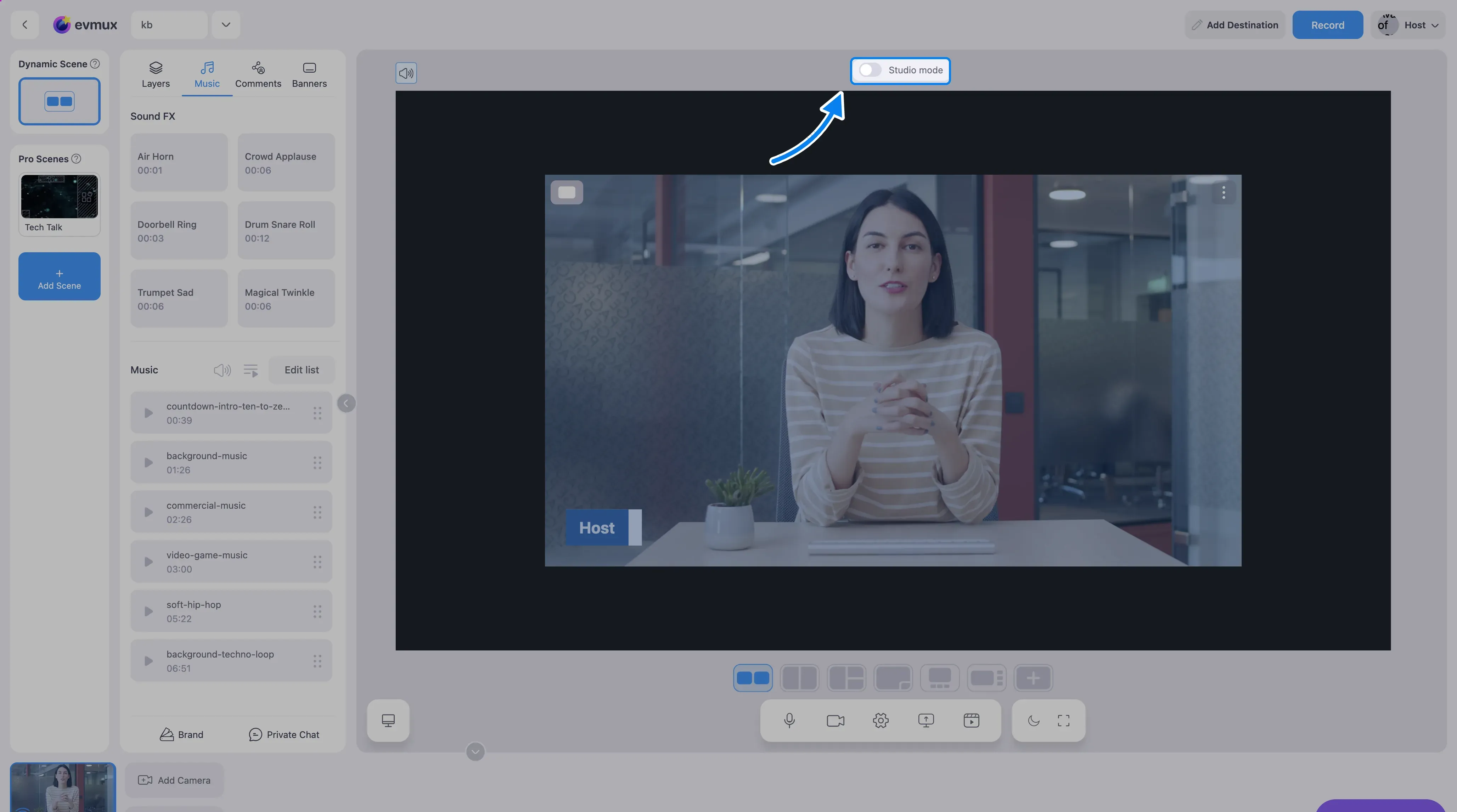1457x812 pixels.
Task: Collapse the bottom tray with chevron
Action: pyautogui.click(x=475, y=752)
